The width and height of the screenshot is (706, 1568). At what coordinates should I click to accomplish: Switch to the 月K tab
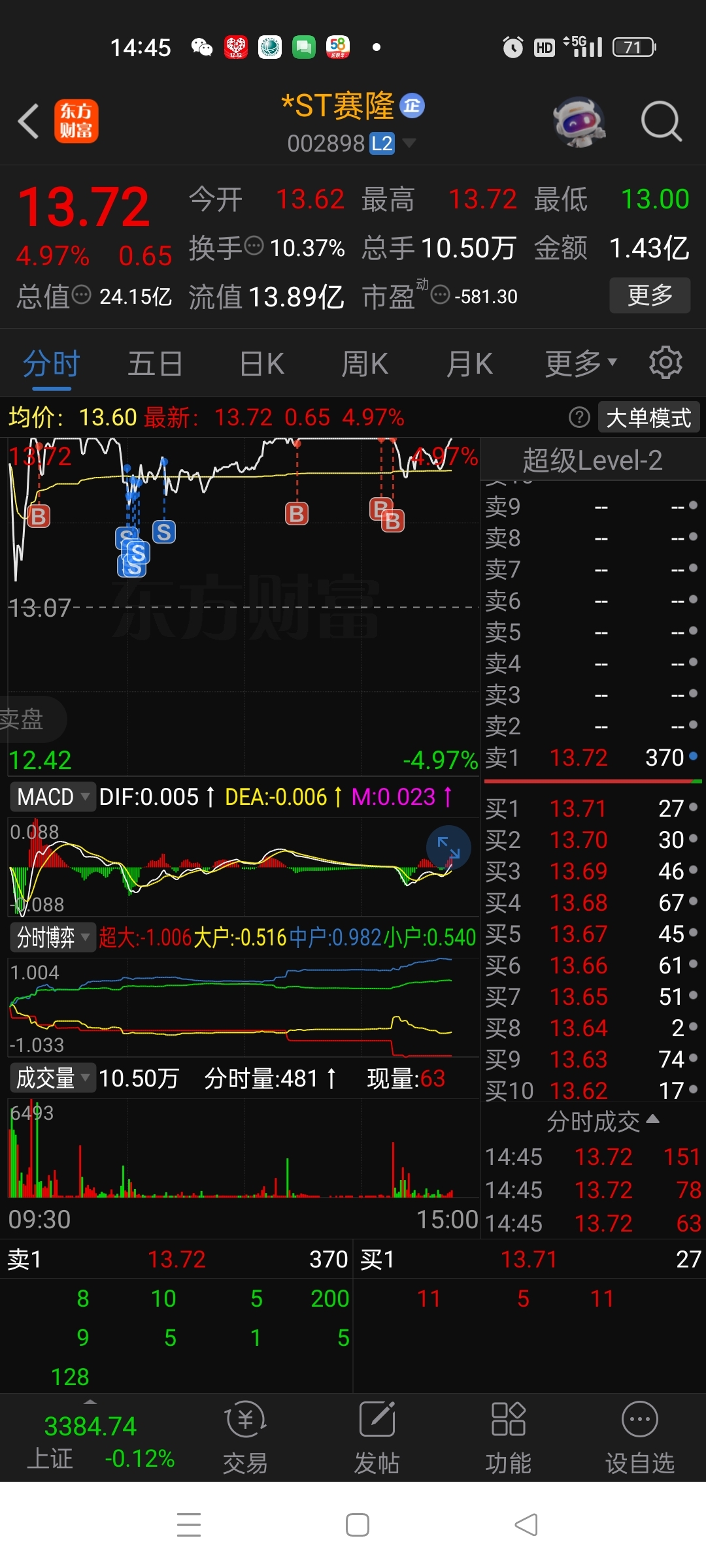point(469,364)
